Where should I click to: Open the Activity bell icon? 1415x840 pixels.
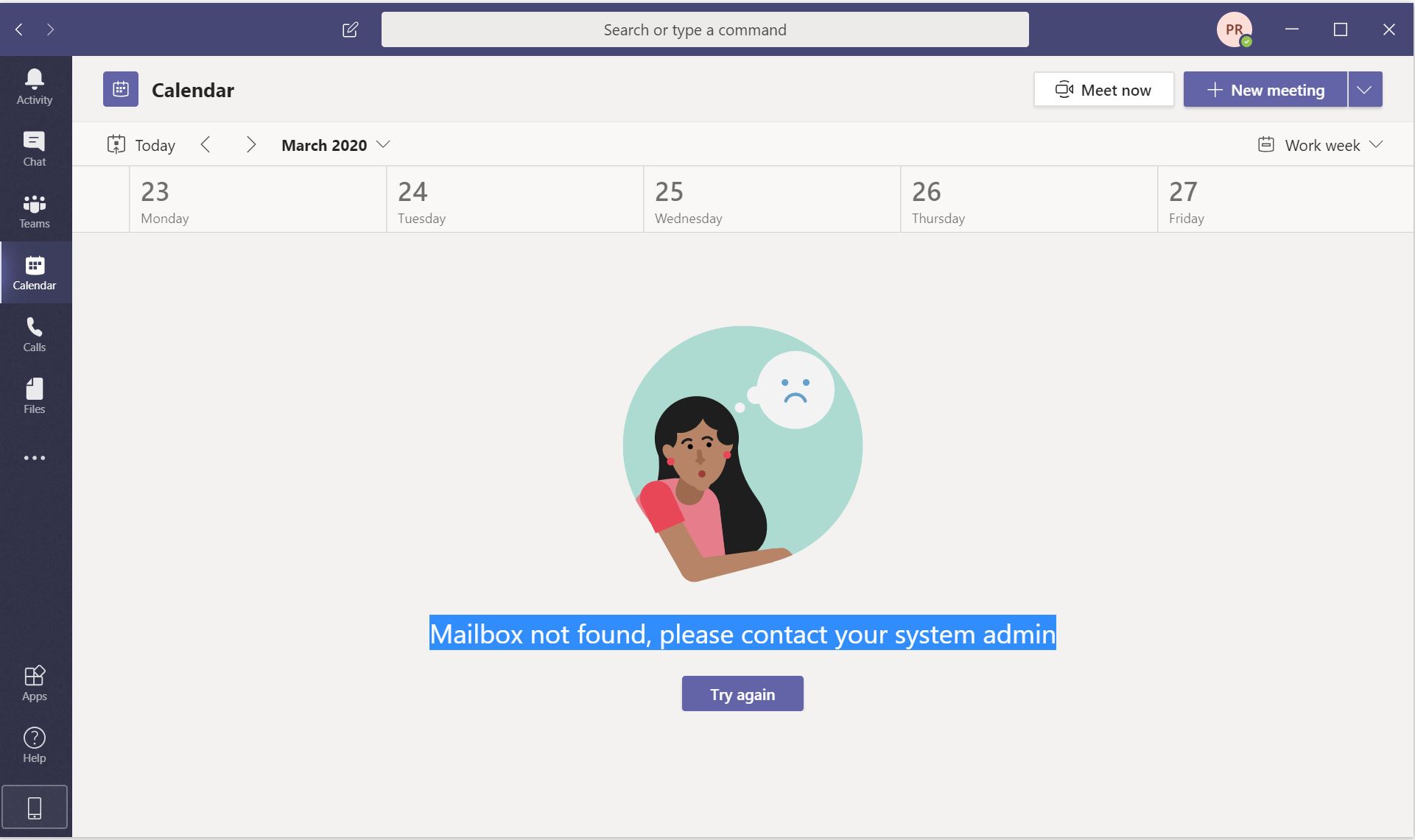pos(35,87)
